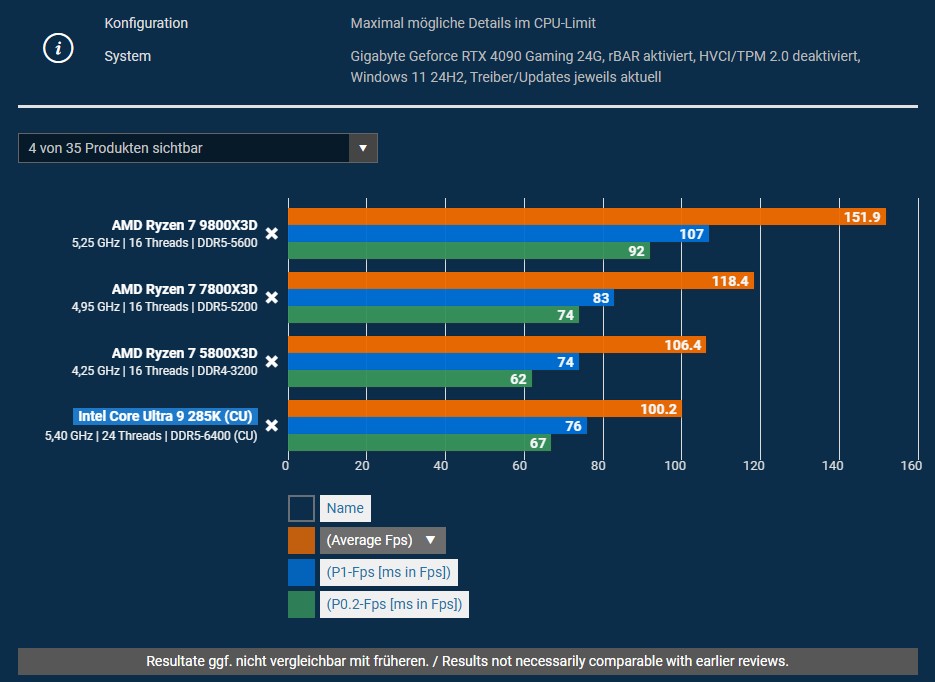Click the 83 blue bar of 7800X3D
Image resolution: width=935 pixels, height=682 pixels.
click(x=451, y=297)
